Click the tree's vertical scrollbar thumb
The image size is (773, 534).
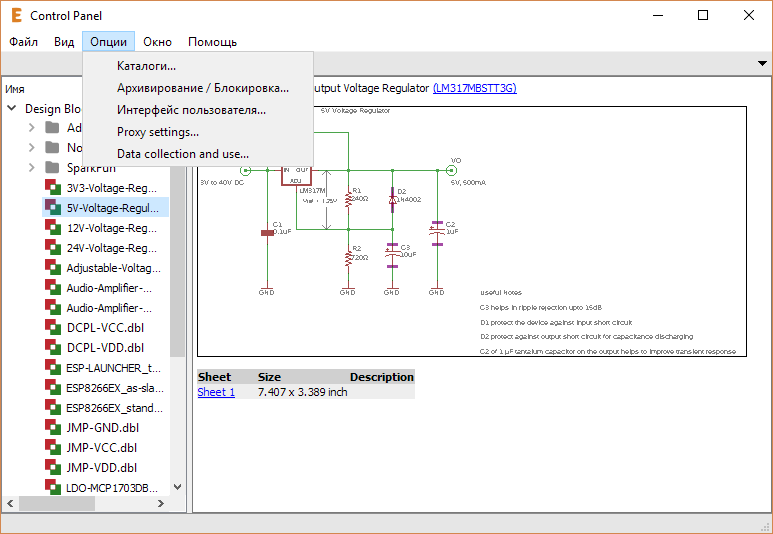(177, 261)
